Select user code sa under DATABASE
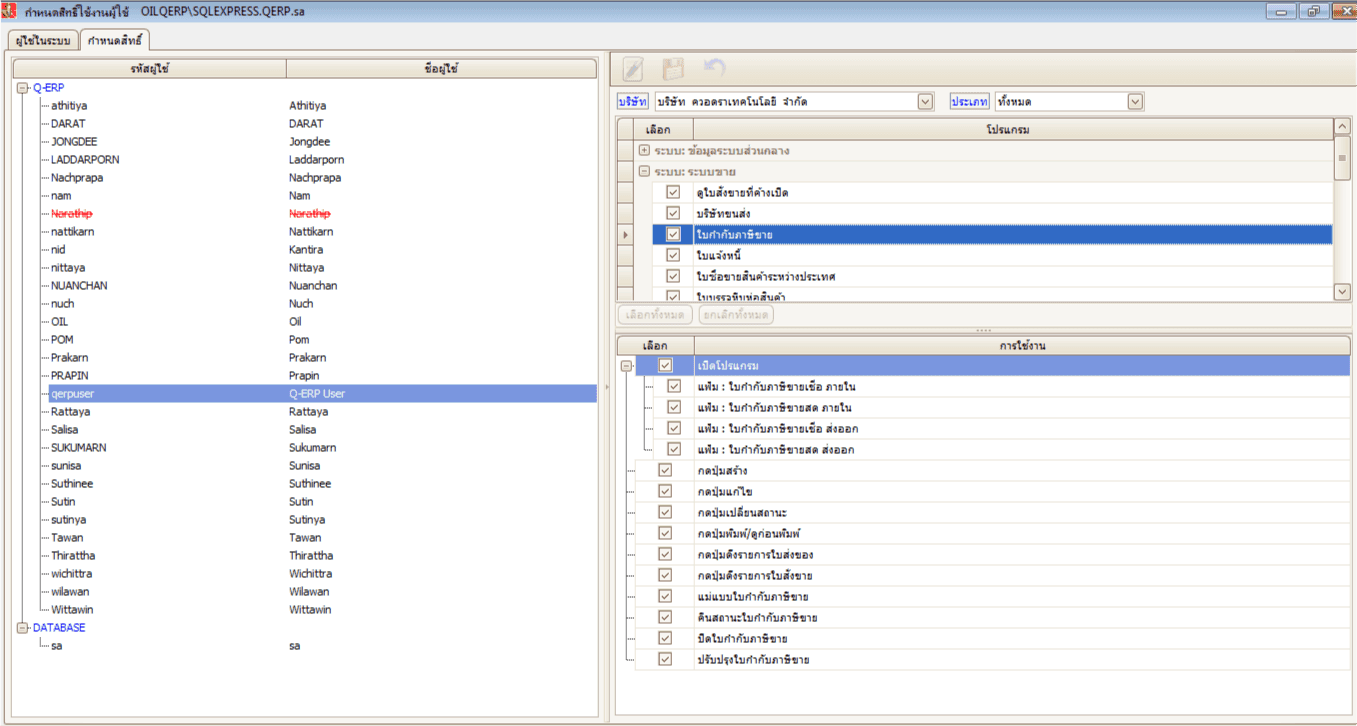This screenshot has width=1357, height=726. [x=57, y=646]
